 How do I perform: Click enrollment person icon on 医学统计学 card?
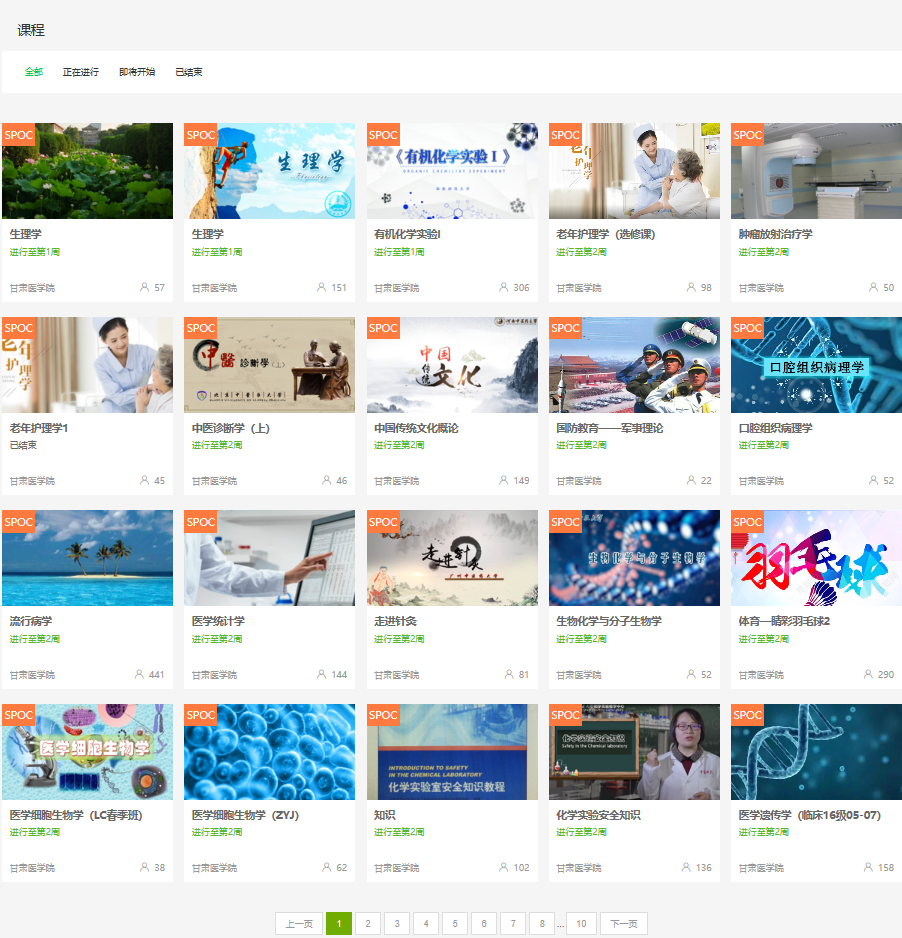point(321,674)
